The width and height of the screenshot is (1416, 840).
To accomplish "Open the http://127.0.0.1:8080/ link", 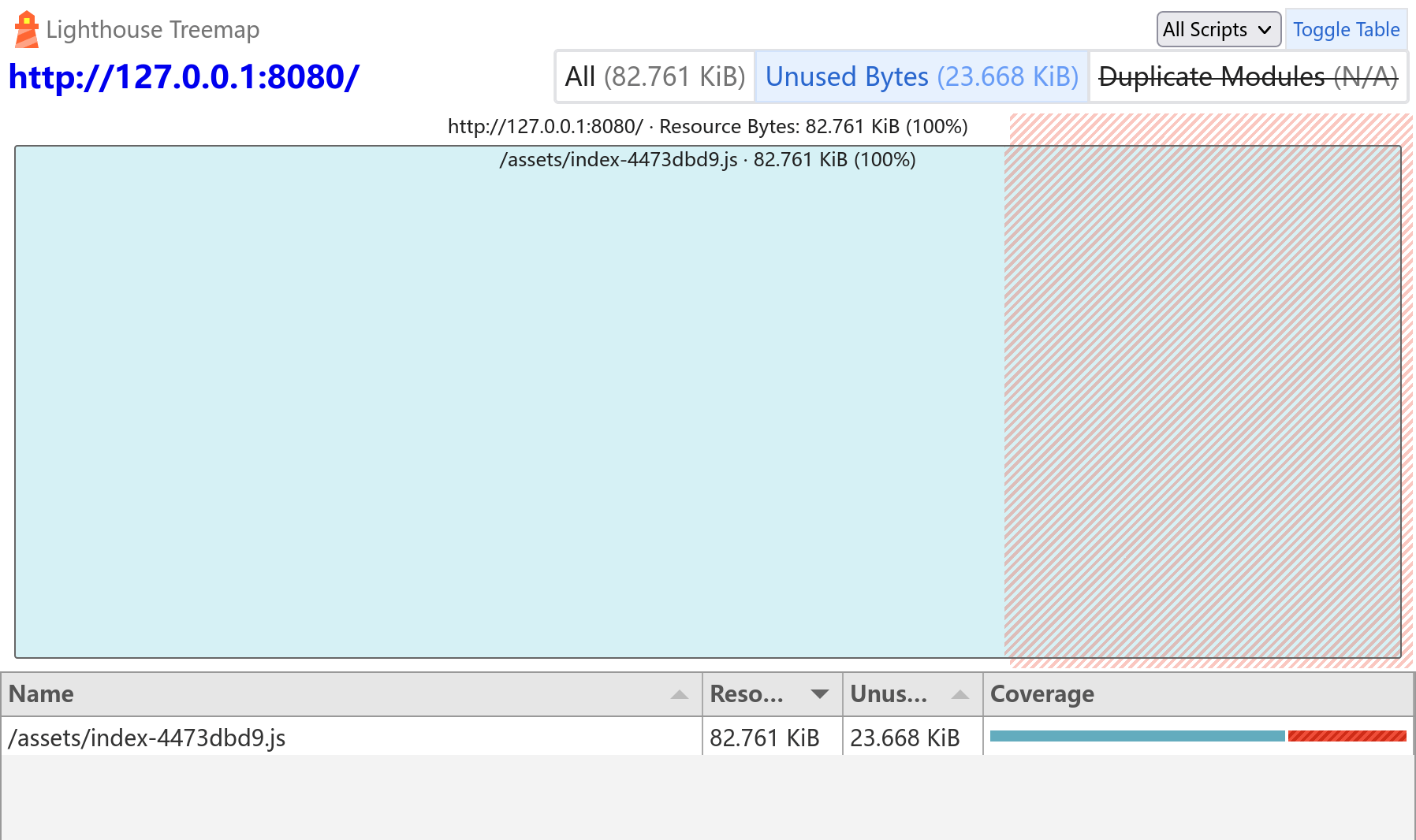I will [x=184, y=77].
